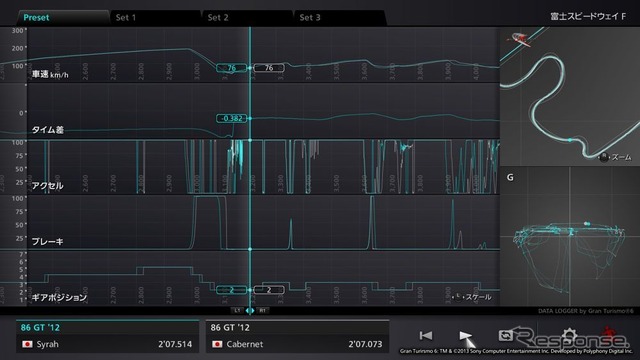Click the cyan timeline cursor handle

(250, 311)
